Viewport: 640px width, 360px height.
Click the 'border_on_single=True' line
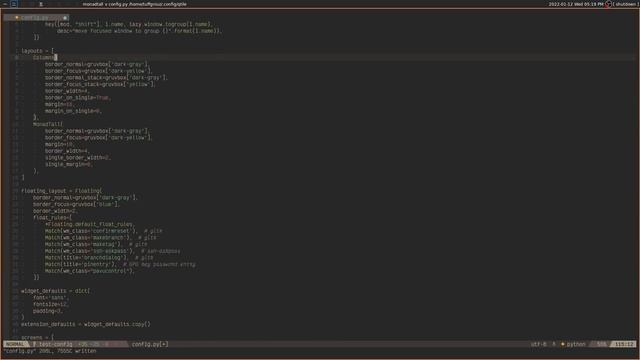tap(78, 98)
